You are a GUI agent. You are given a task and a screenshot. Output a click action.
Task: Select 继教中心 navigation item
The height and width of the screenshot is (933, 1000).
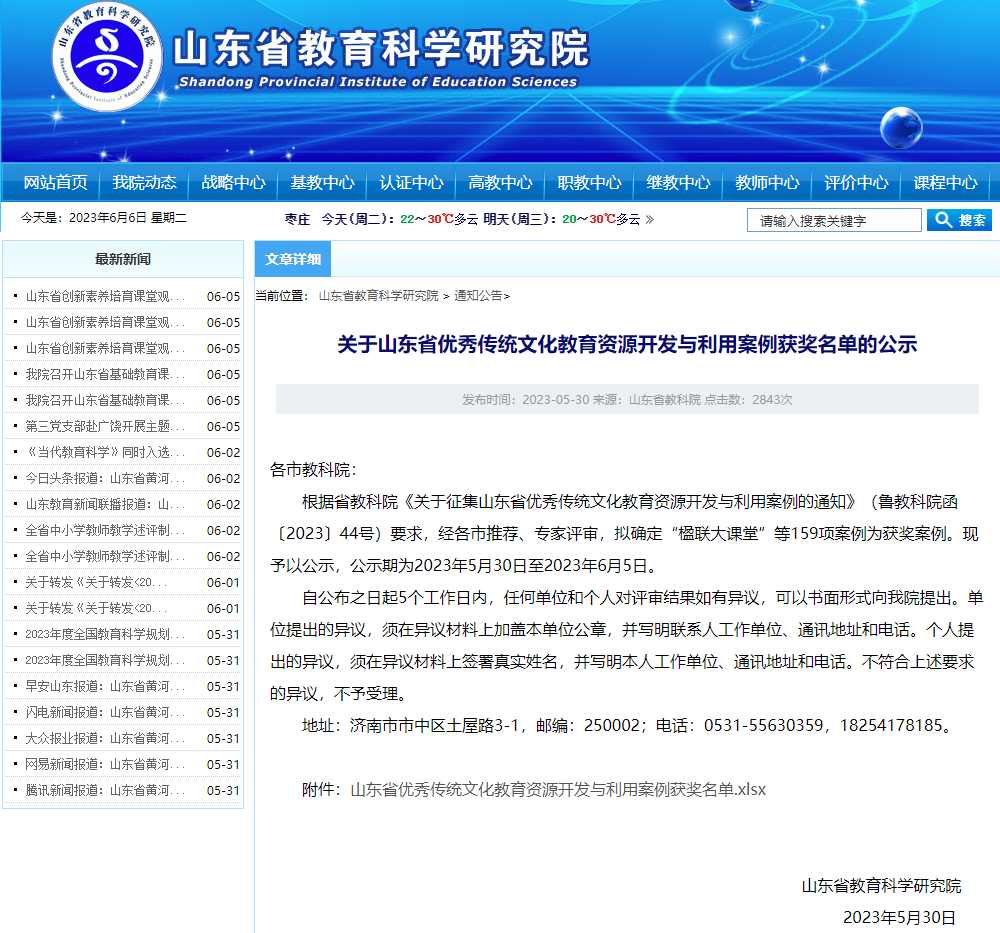[678, 182]
